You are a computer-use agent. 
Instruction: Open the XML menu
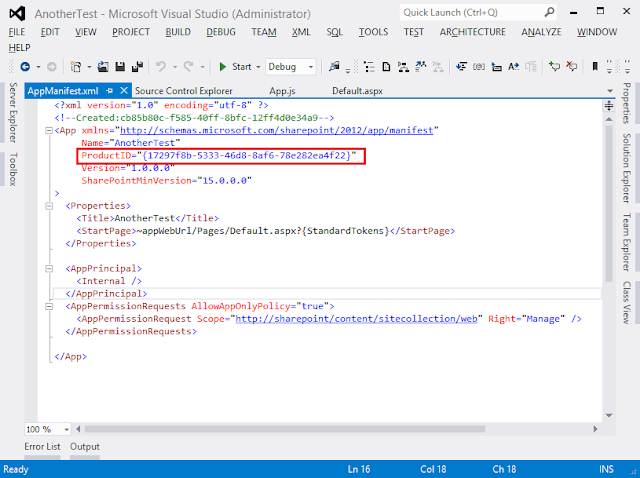tap(301, 32)
